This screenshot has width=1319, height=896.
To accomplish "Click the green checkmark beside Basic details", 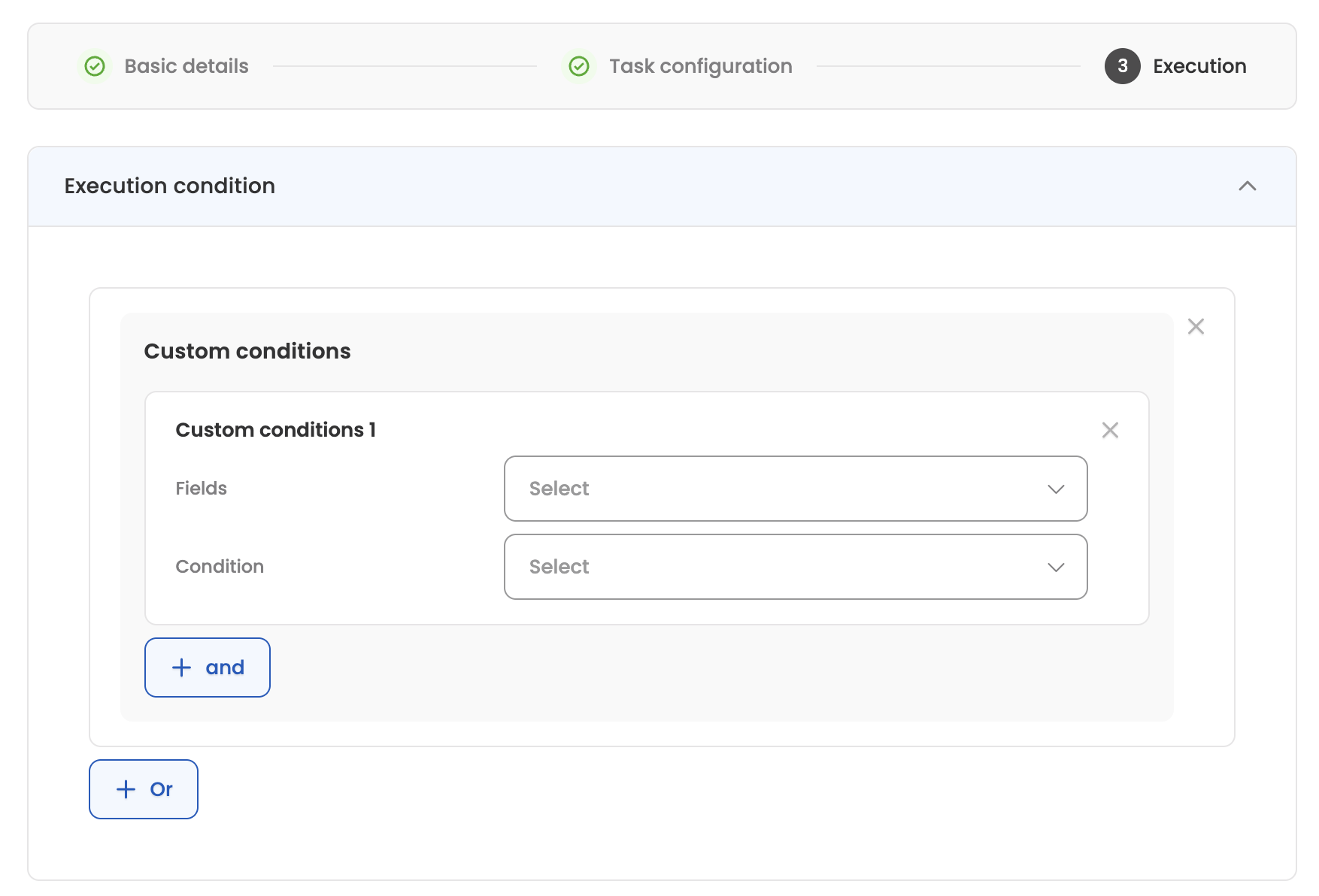I will pos(95,66).
